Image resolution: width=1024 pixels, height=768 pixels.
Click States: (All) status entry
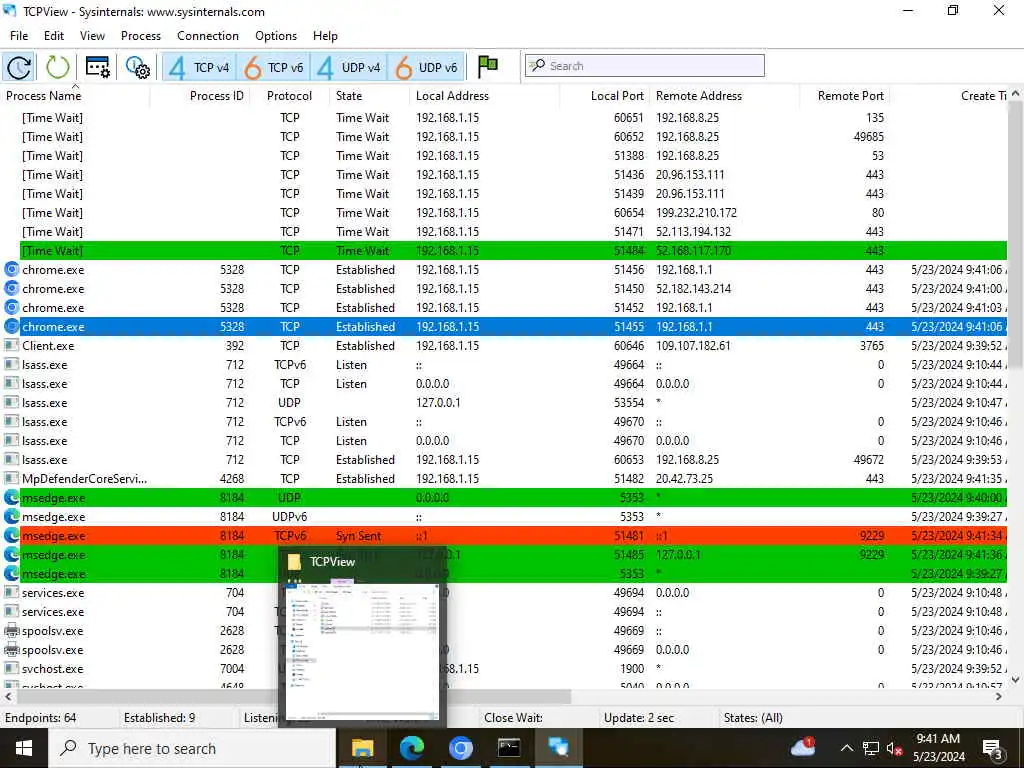click(753, 718)
